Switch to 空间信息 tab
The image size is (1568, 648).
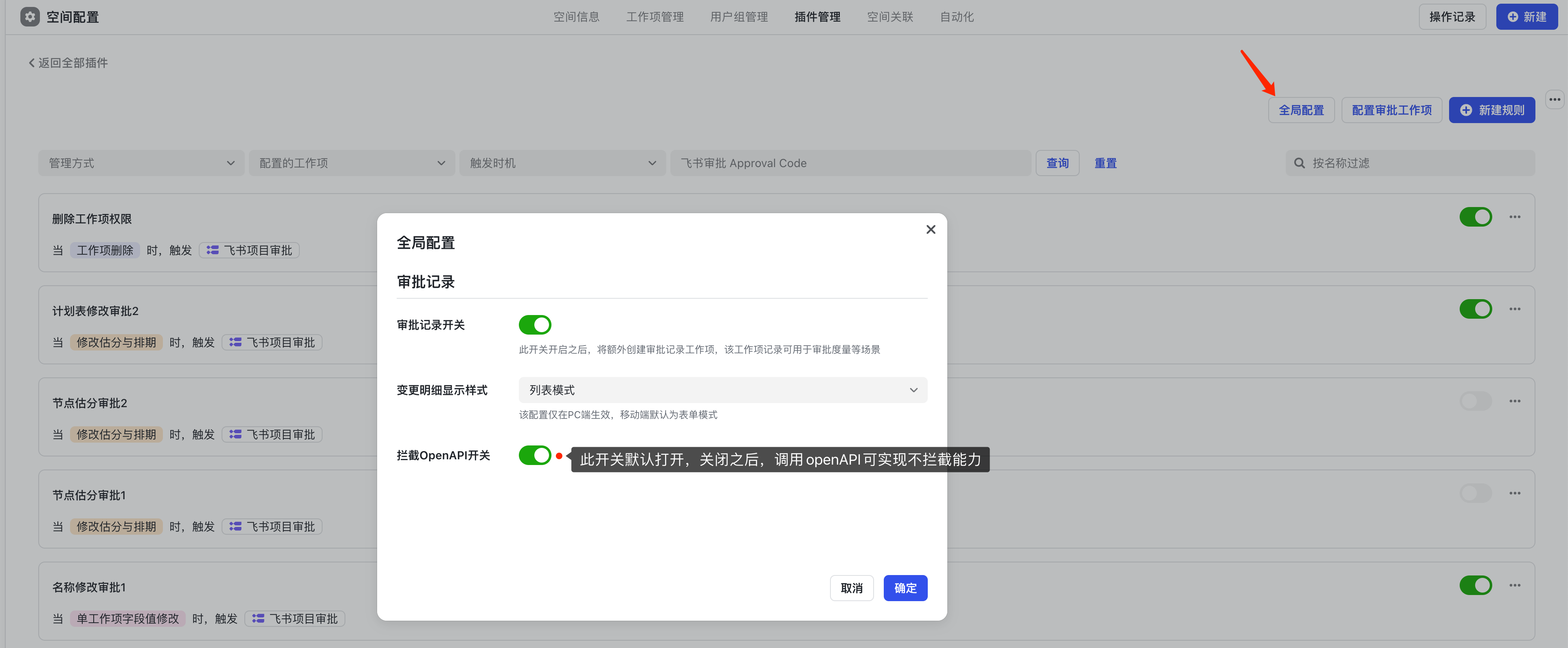[576, 17]
